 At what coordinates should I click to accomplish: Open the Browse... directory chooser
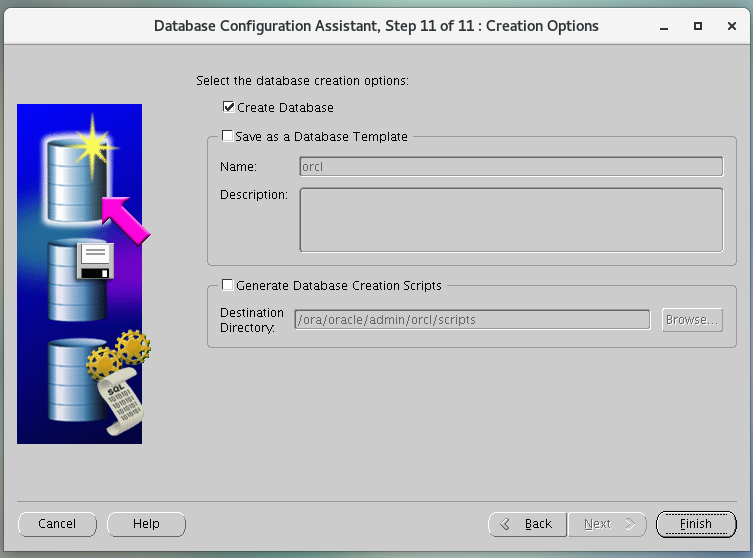pos(692,320)
